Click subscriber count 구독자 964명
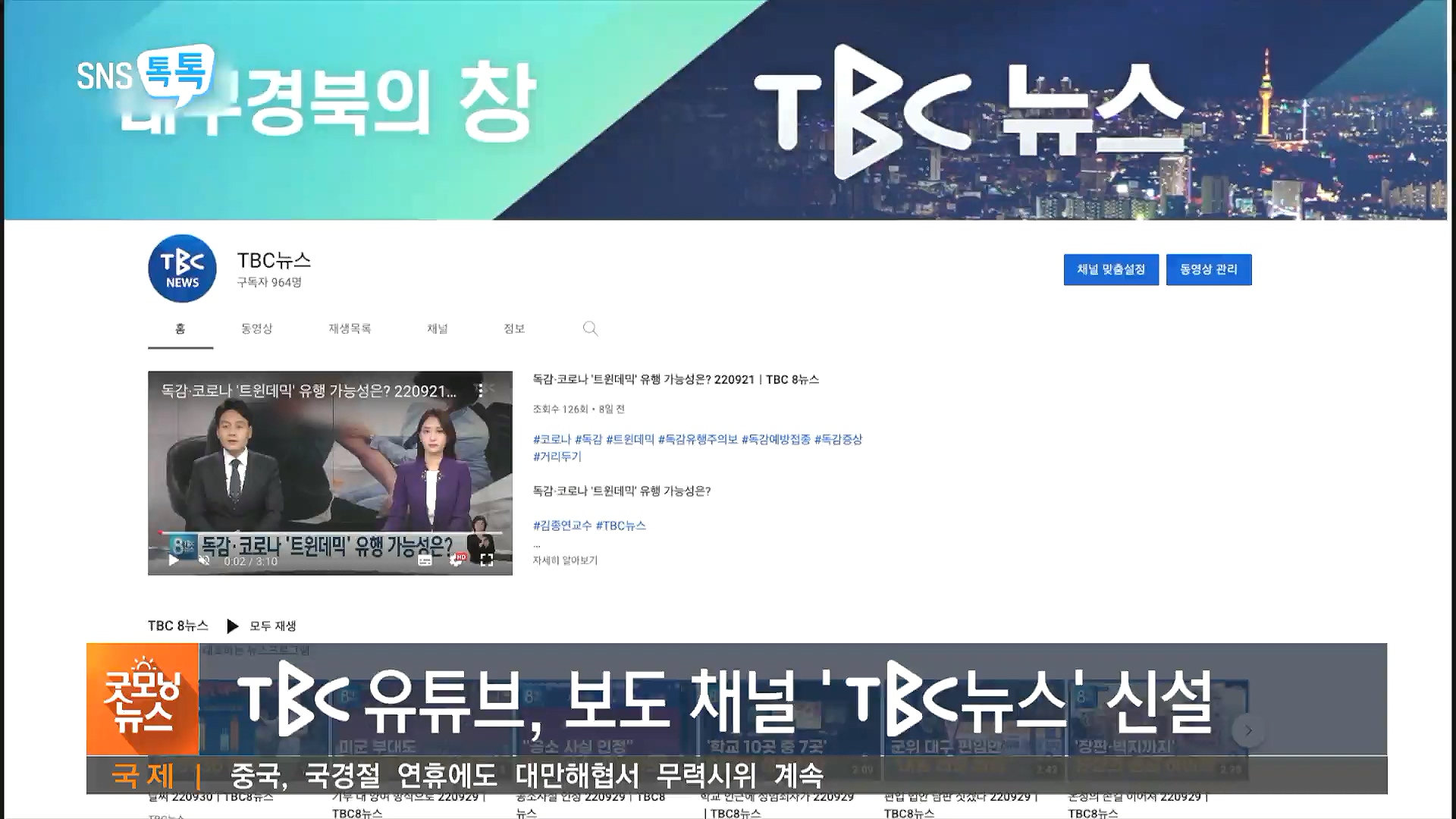The height and width of the screenshot is (819, 1456). (x=269, y=282)
